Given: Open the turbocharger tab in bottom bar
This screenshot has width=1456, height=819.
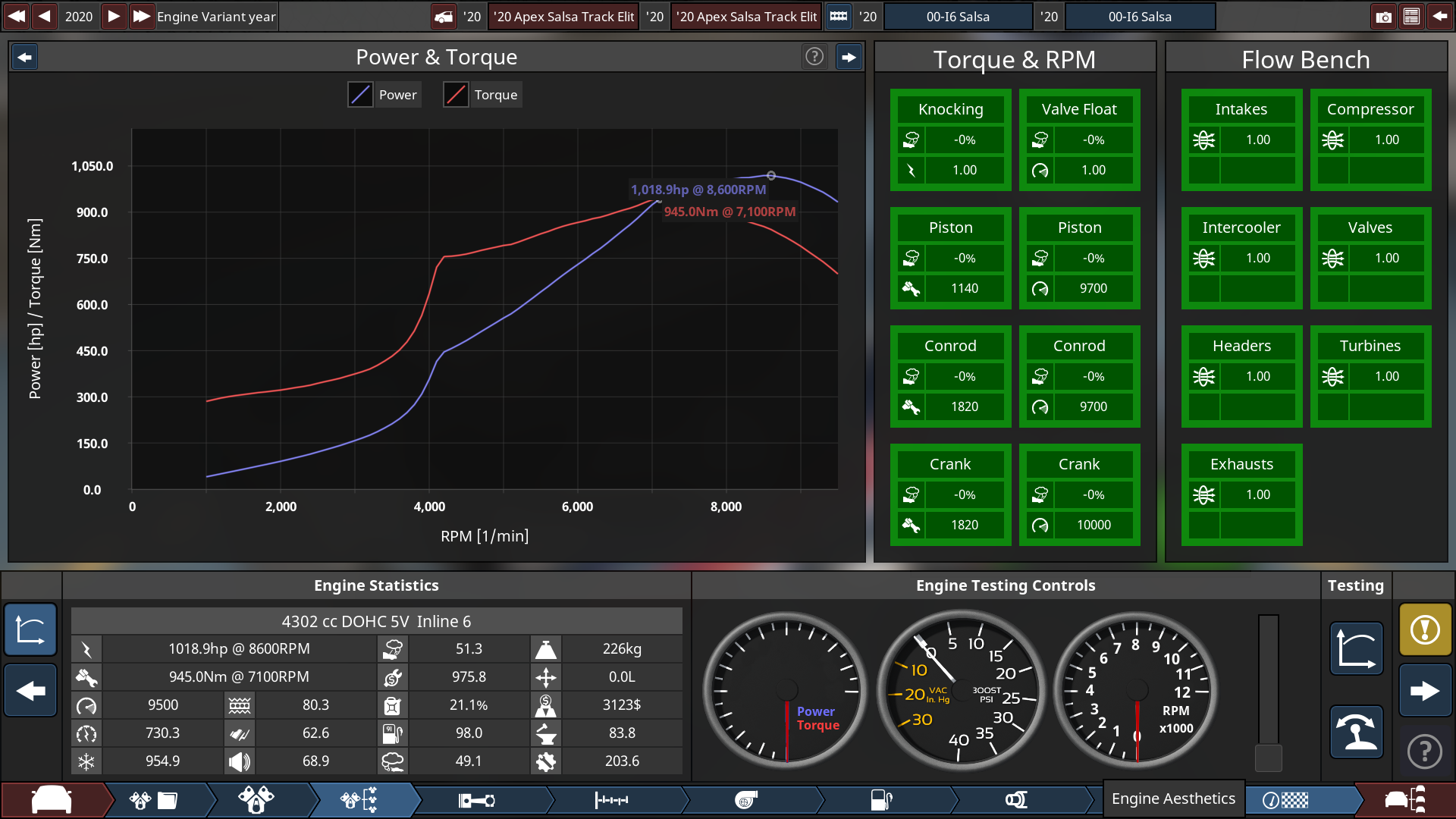Looking at the screenshot, I should pos(746,800).
